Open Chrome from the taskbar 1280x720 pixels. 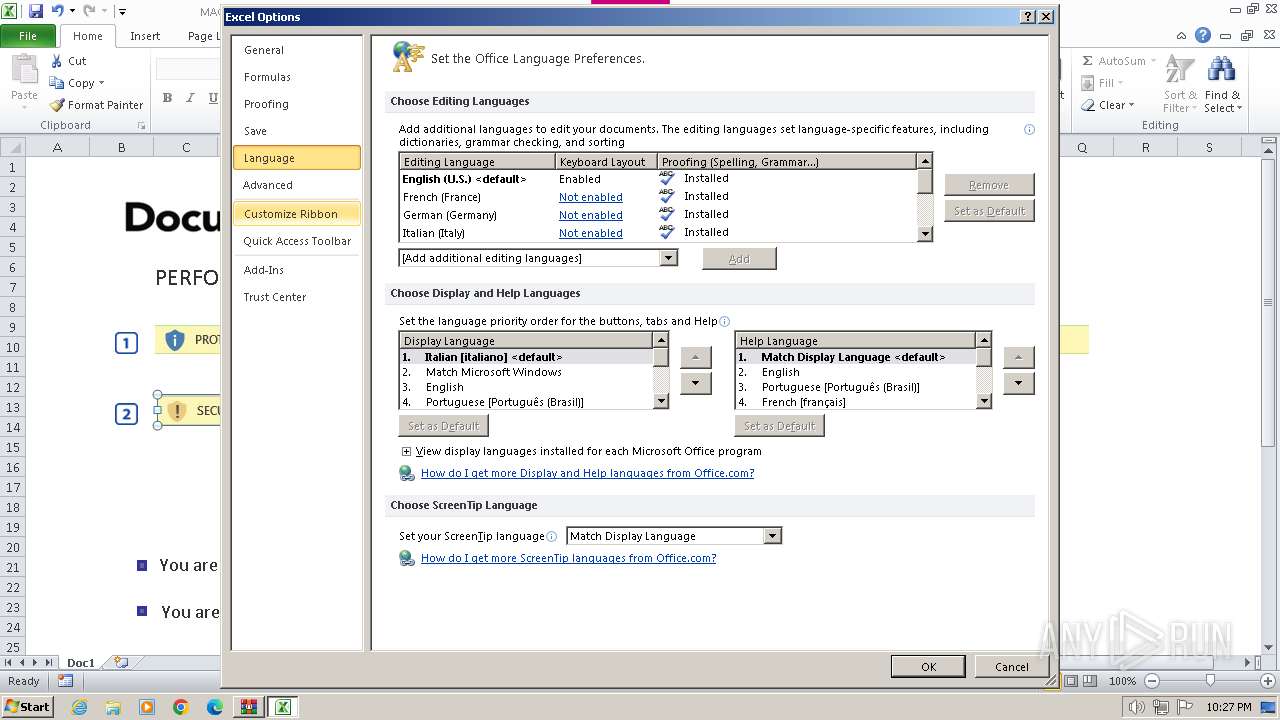pyautogui.click(x=180, y=707)
